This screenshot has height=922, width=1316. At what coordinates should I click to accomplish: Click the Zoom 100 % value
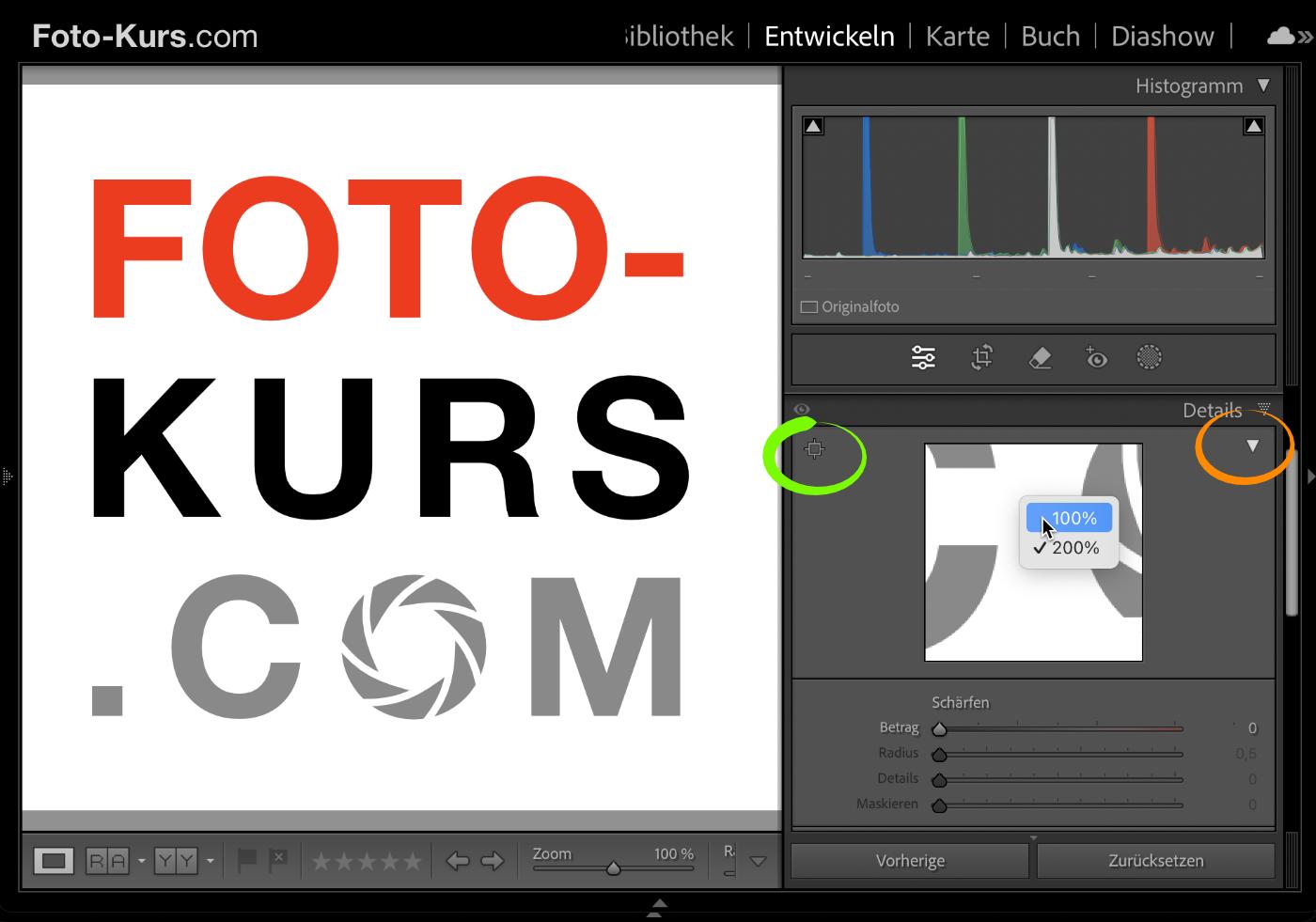click(674, 853)
